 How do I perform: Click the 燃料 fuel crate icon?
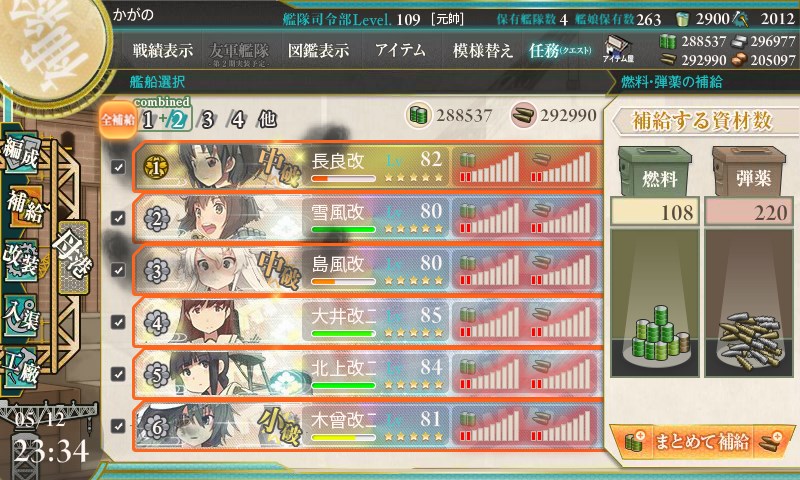[x=655, y=171]
